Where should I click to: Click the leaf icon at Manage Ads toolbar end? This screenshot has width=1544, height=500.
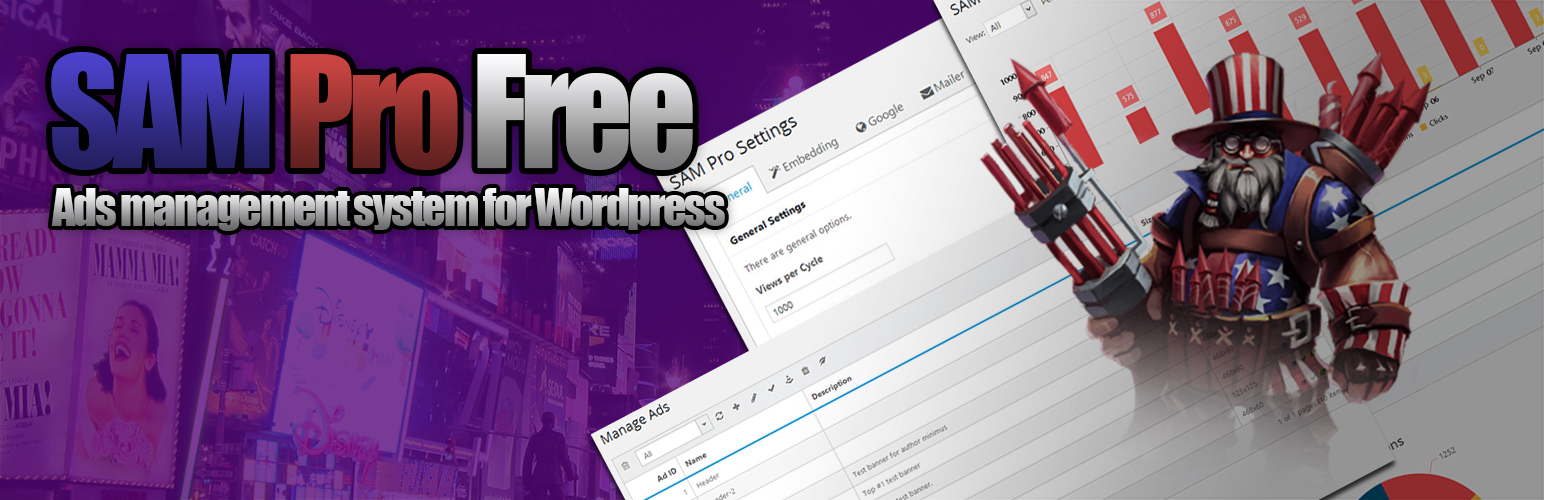click(x=822, y=362)
